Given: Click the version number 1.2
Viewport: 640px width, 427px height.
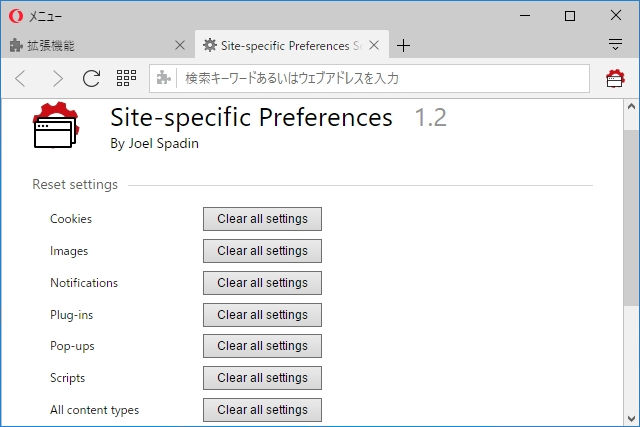Looking at the screenshot, I should click(431, 118).
